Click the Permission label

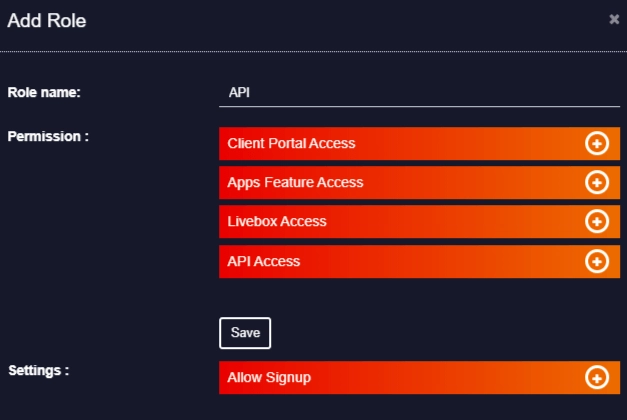48,136
